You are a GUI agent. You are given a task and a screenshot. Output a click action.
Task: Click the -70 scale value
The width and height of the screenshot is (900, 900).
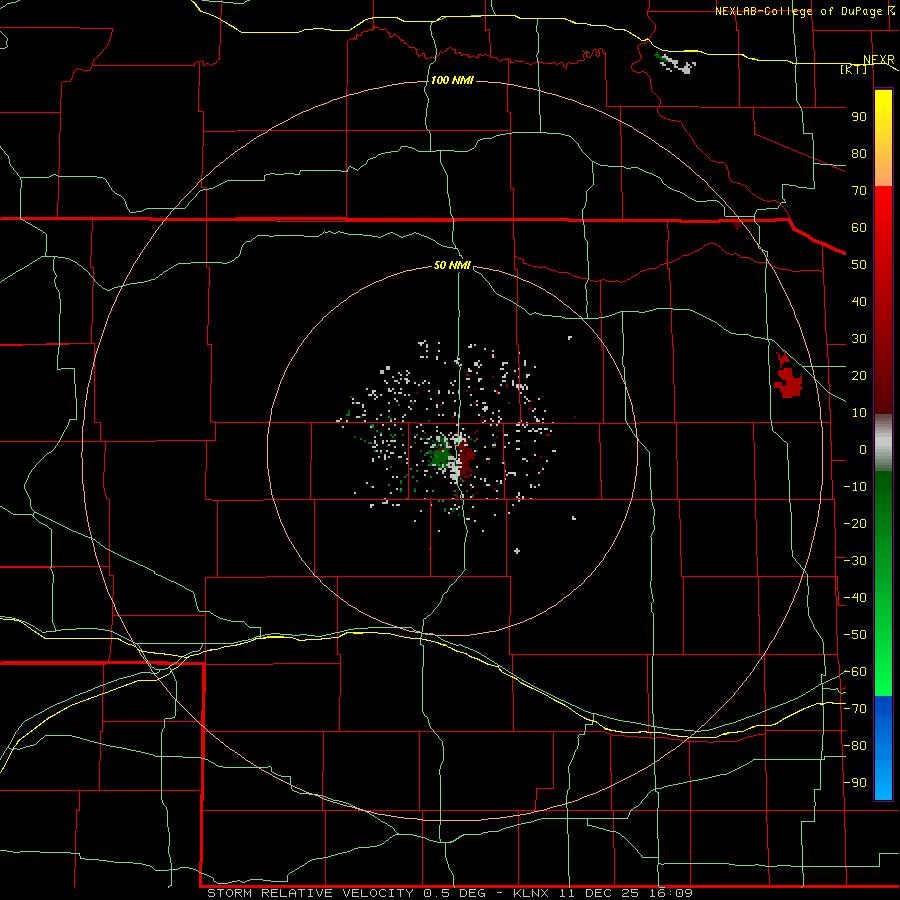click(x=855, y=709)
